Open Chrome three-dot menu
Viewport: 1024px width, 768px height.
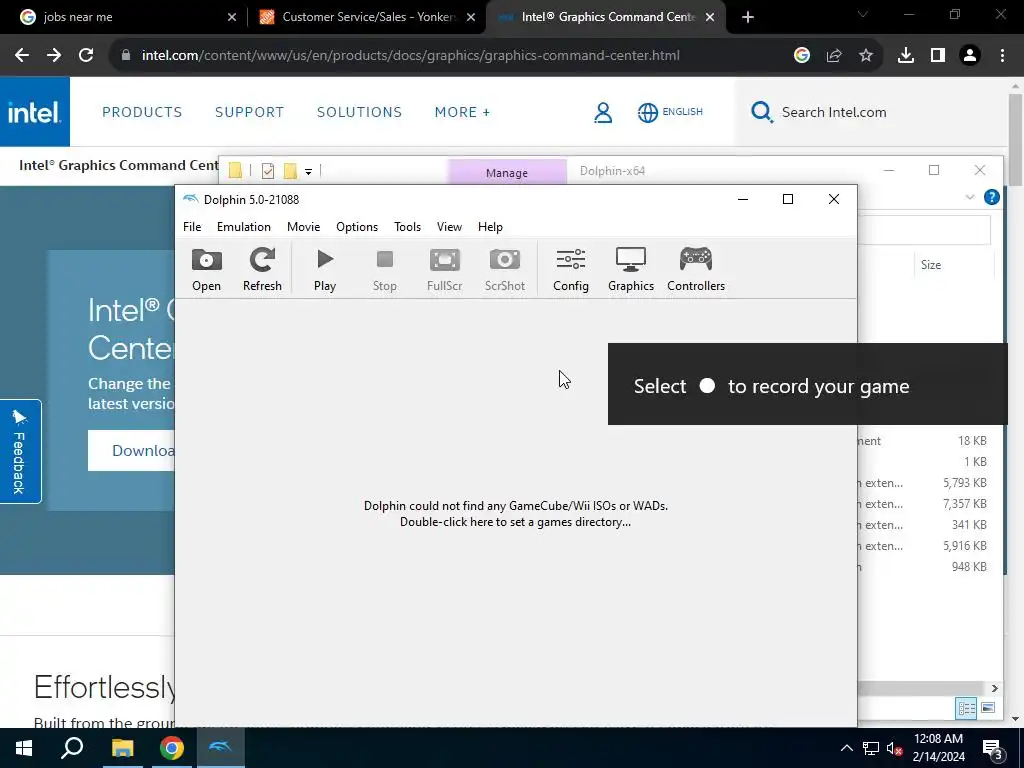(1002, 56)
